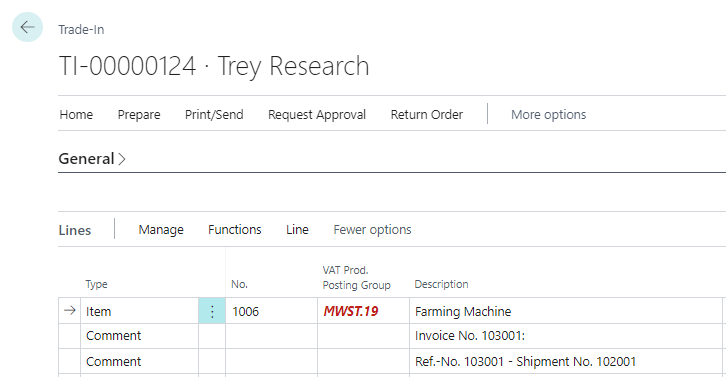Select Comment type in Invoice No. row

139,336
